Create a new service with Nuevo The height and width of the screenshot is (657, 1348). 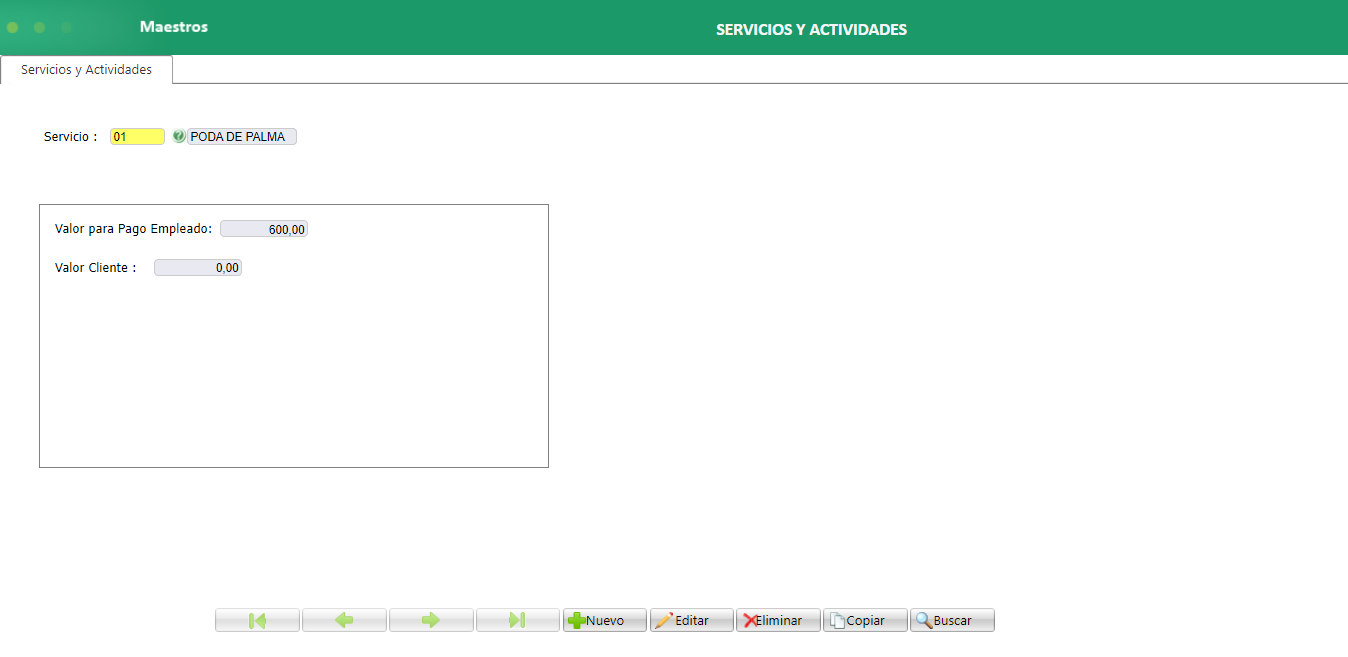[605, 620]
